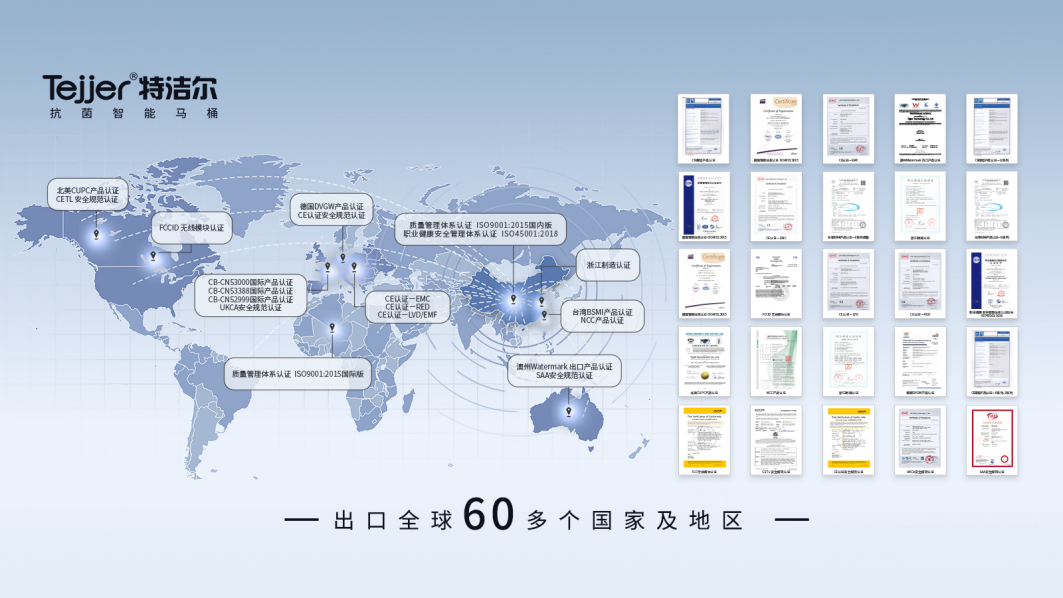Click the map pin in central China

[513, 299]
